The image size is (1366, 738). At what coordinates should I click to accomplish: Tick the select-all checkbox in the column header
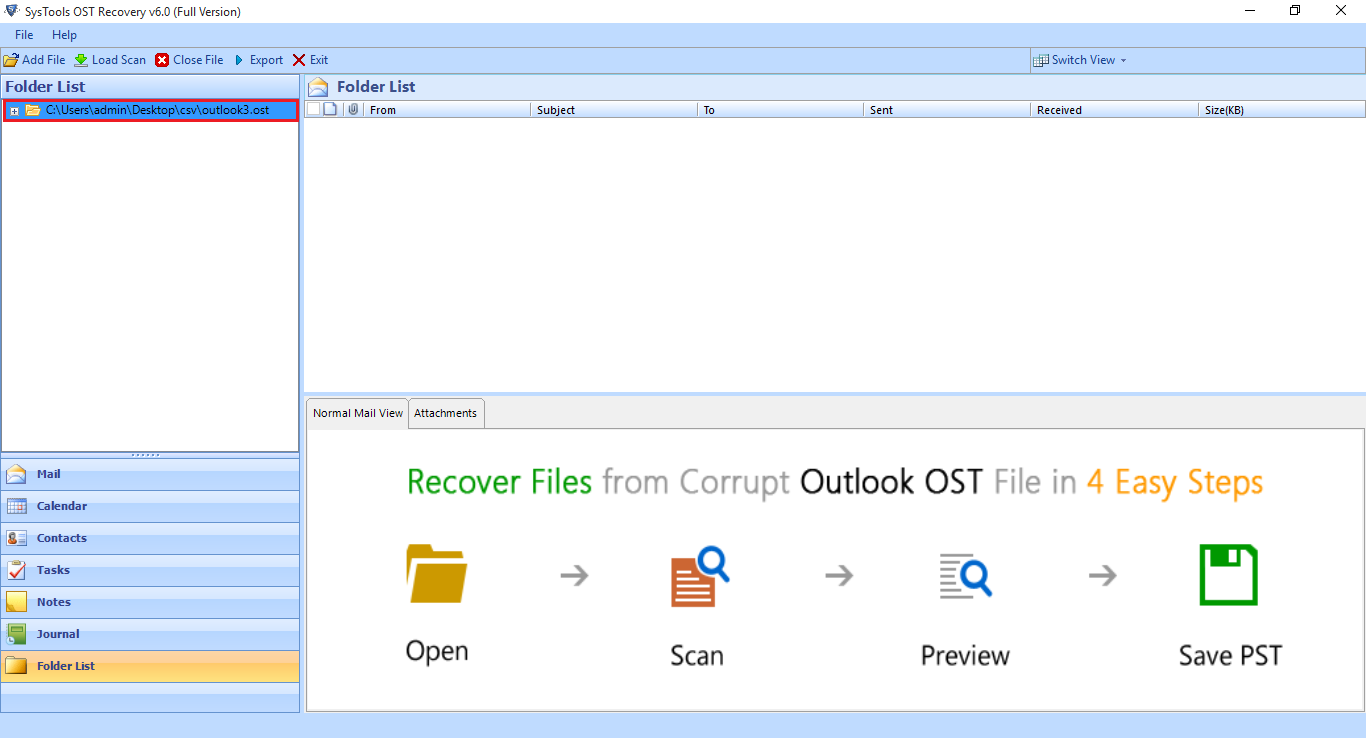313,109
